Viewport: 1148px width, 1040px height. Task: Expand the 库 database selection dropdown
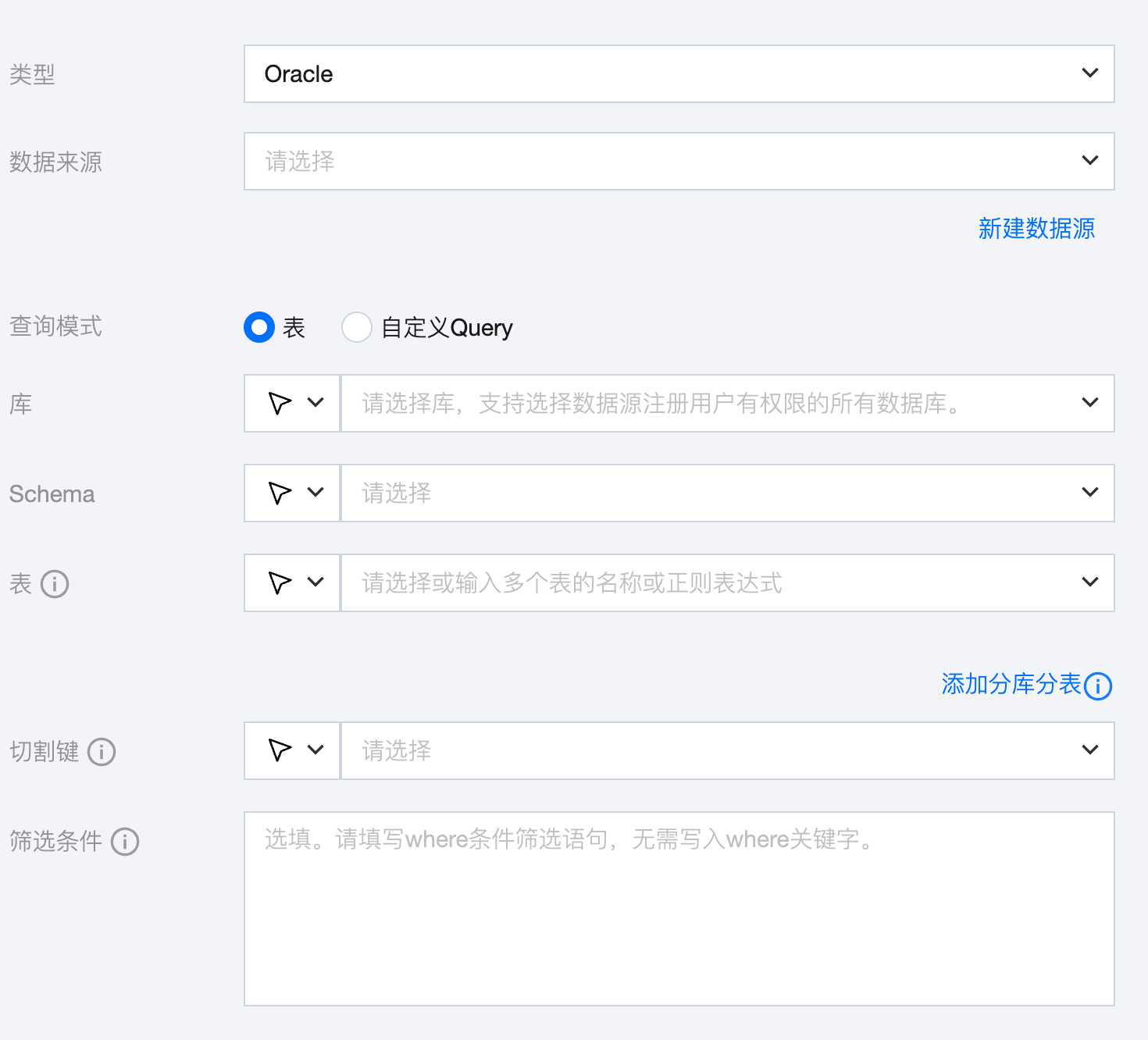click(726, 403)
